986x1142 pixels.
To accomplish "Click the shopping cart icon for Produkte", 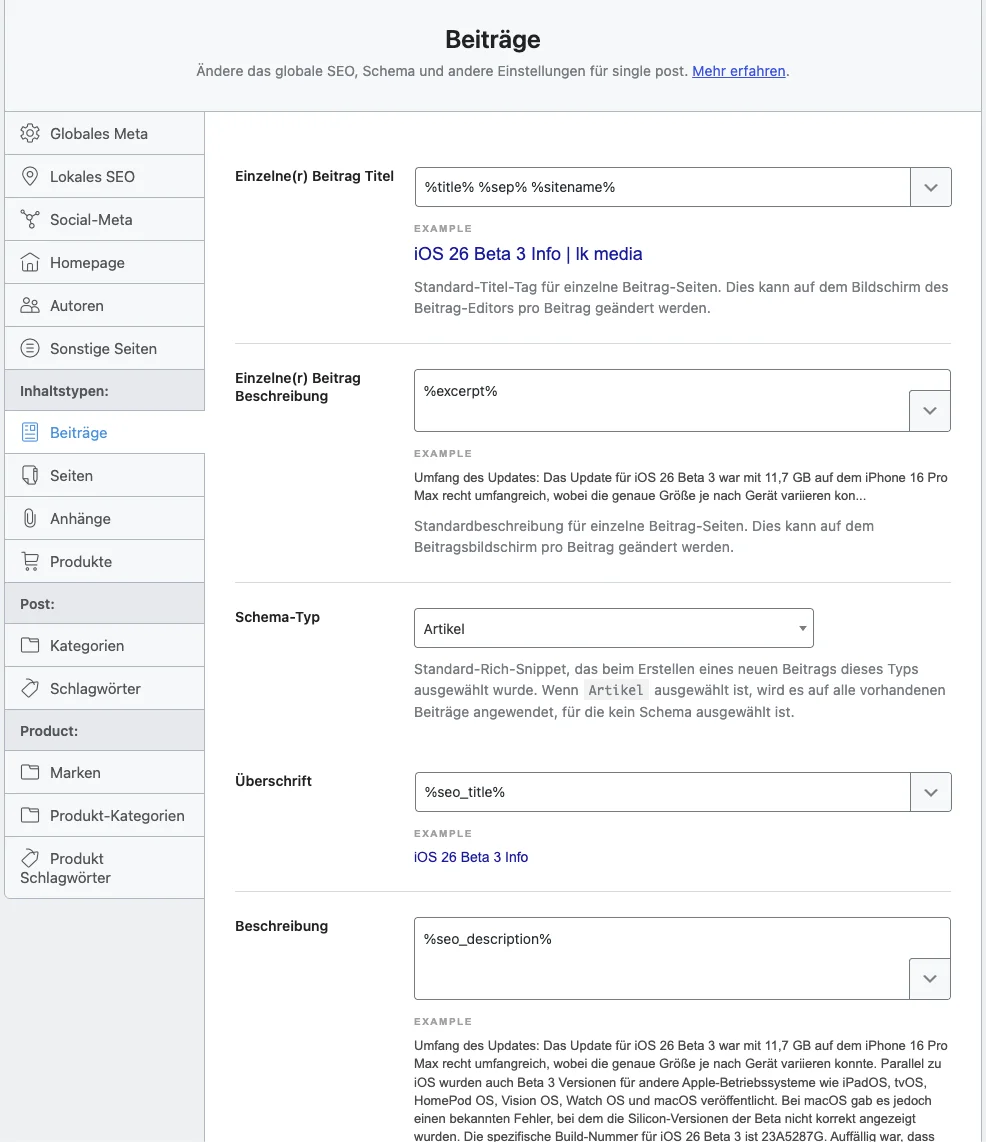I will pos(30,562).
